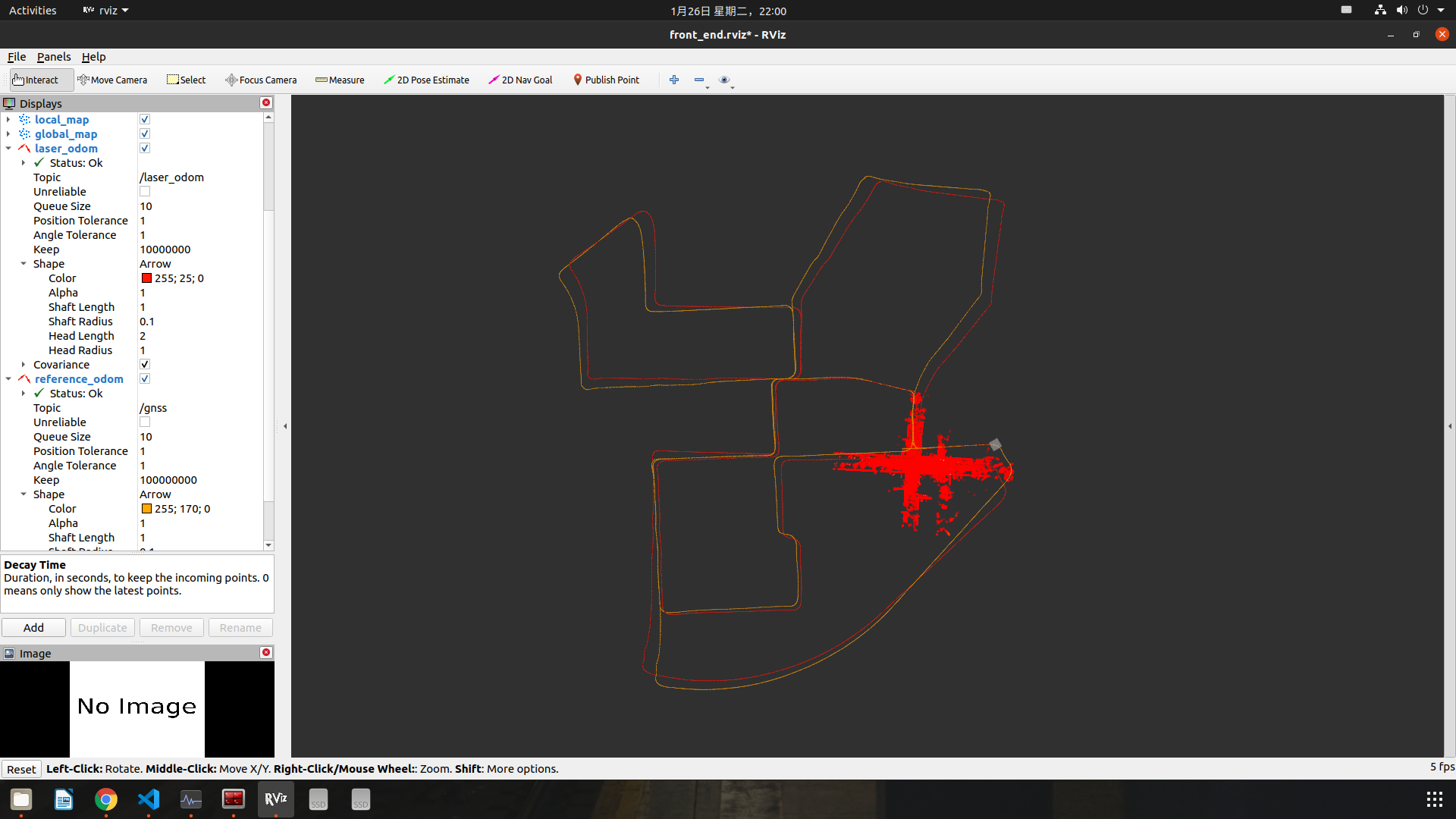1456x819 pixels.
Task: Click the Add display button
Action: pos(33,627)
